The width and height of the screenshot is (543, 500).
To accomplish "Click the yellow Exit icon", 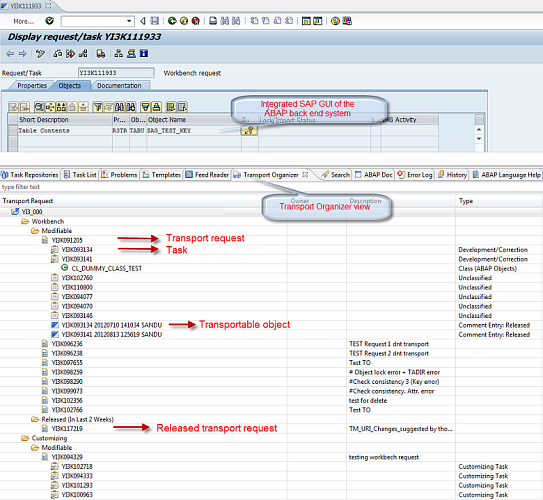I will 184,21.
